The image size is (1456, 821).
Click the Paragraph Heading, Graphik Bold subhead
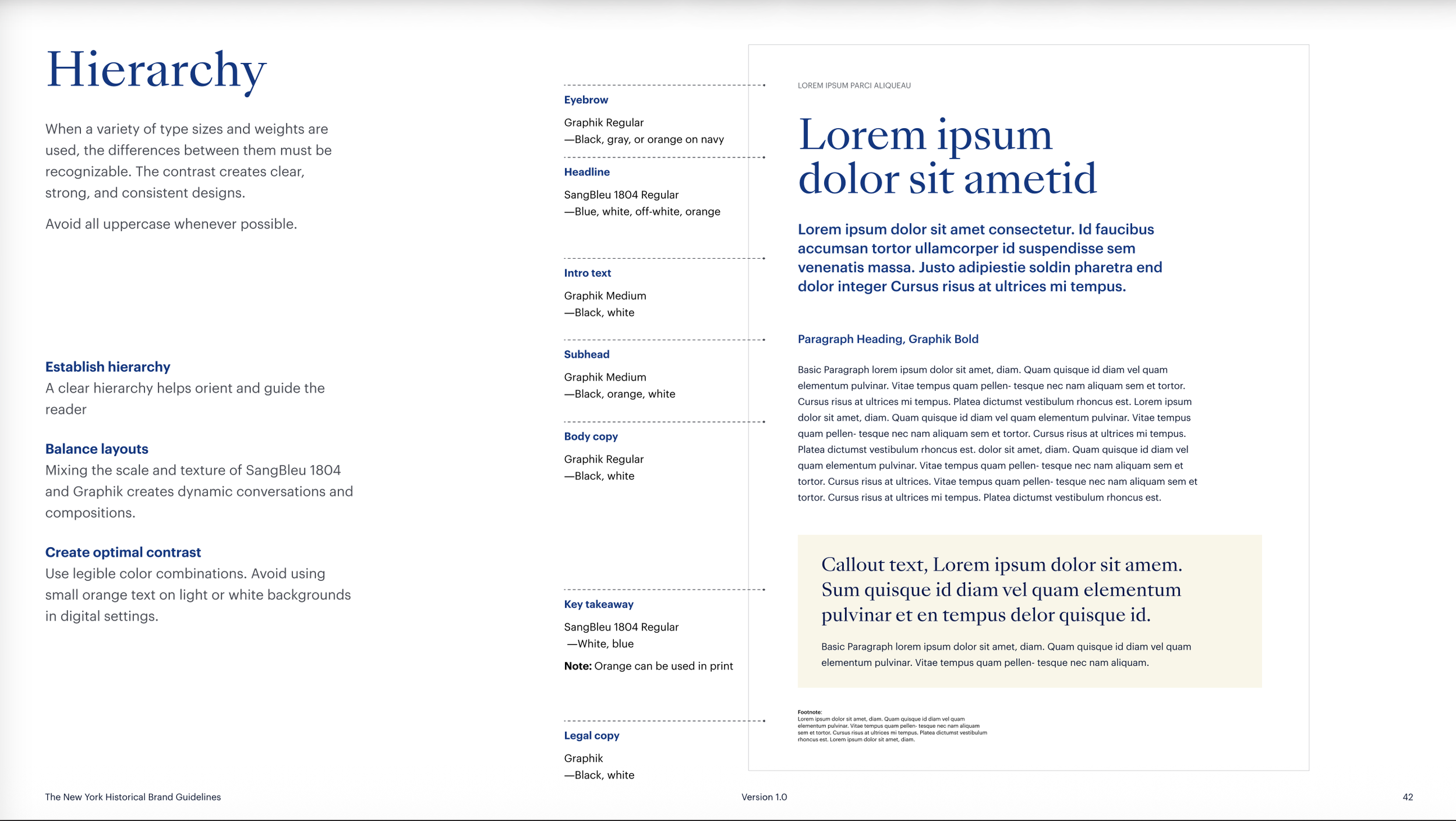click(888, 339)
